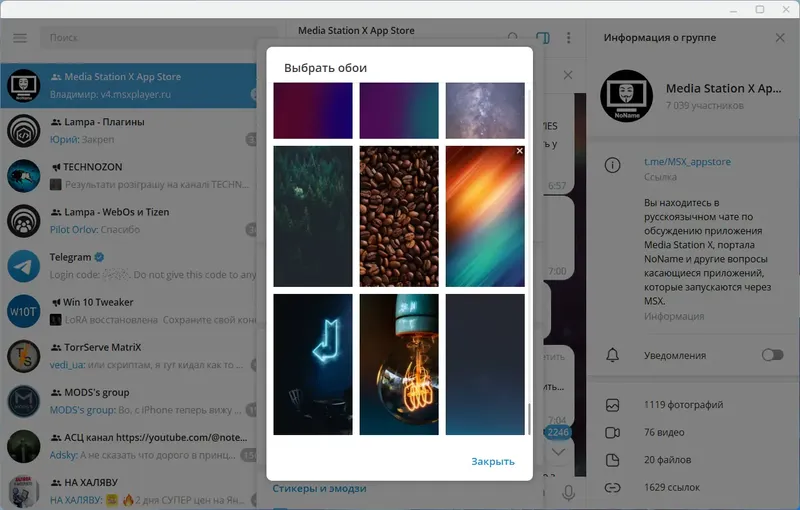The width and height of the screenshot is (800, 510).
Task: Remove the orange streaks wallpaper using its X
Action: click(x=519, y=151)
